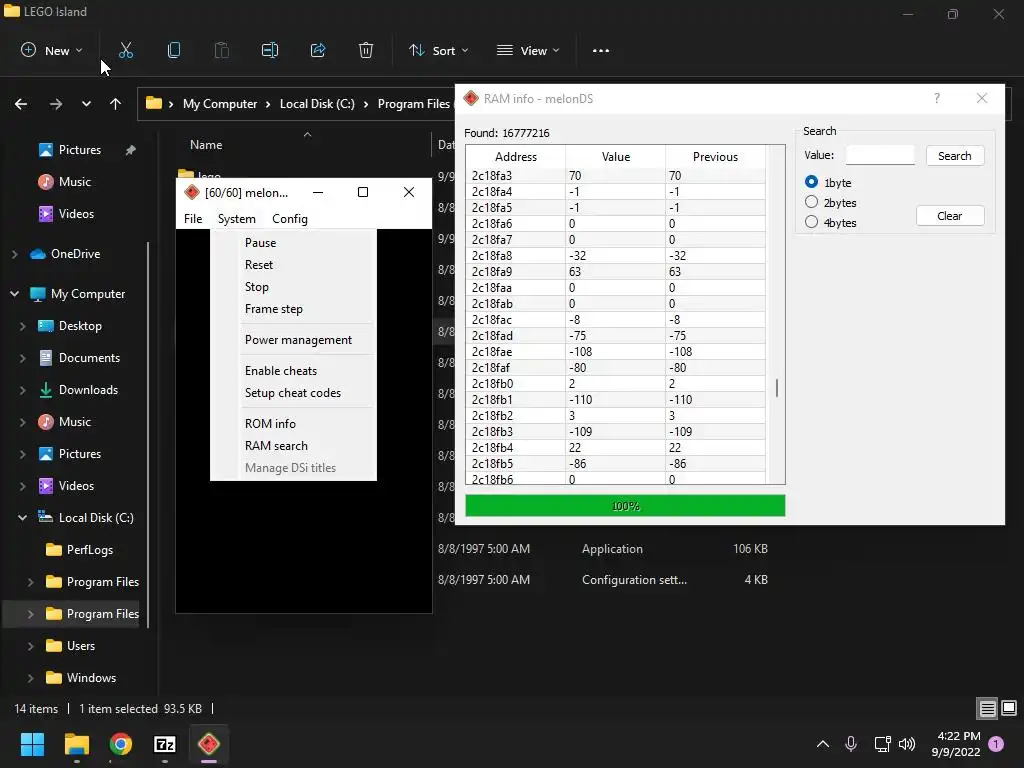Click the volume speaker icon in tray
Image resolution: width=1024 pixels, height=768 pixels.
[x=907, y=744]
